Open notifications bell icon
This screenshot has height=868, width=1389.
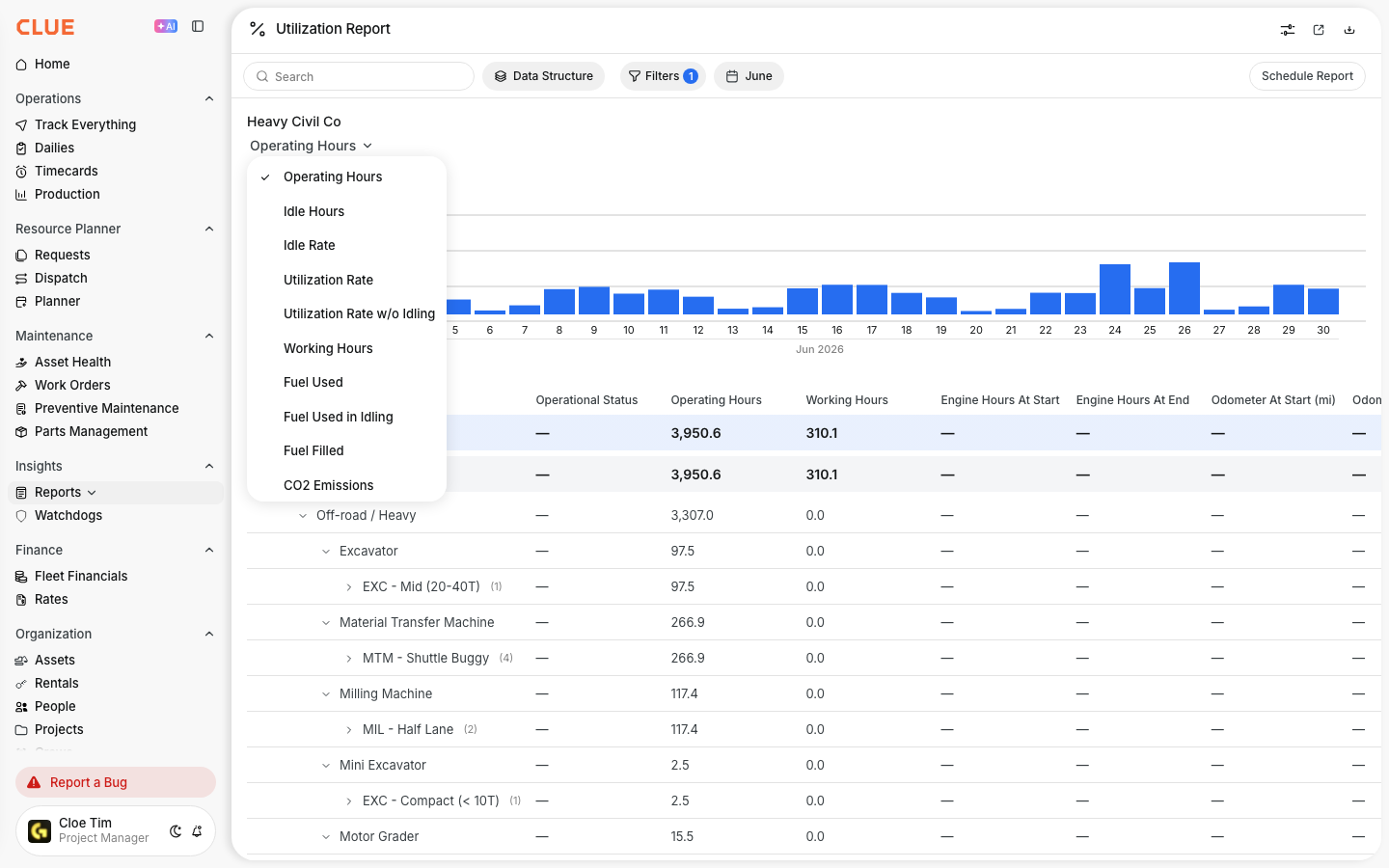(197, 831)
